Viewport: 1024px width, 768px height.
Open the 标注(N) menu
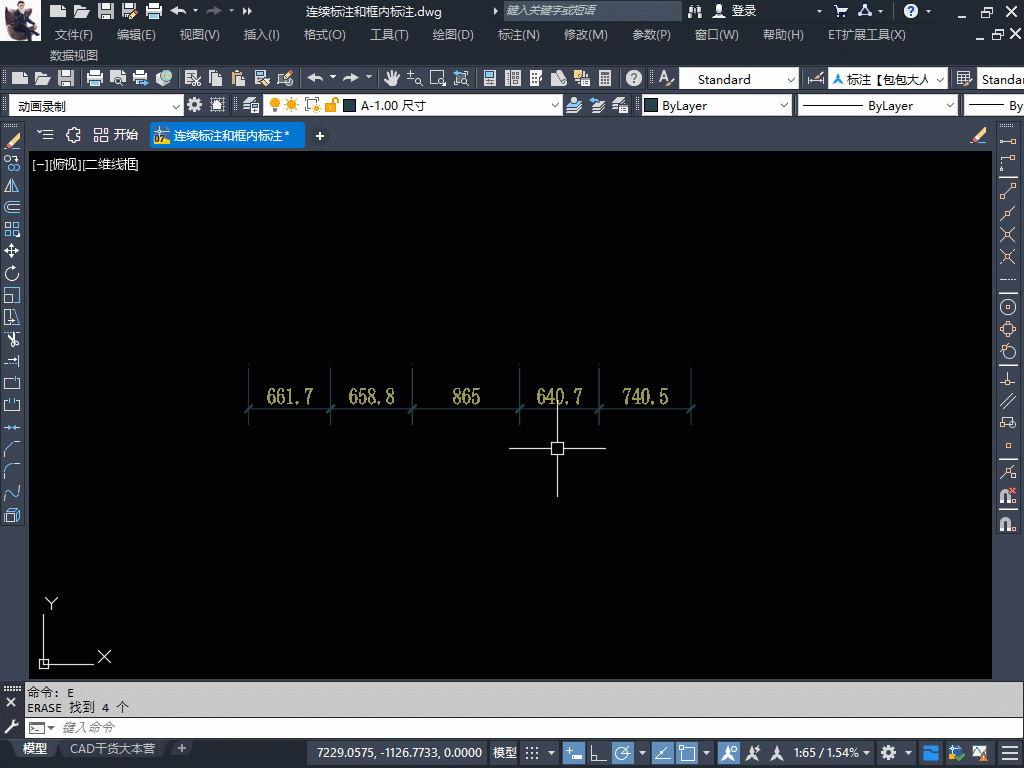519,35
